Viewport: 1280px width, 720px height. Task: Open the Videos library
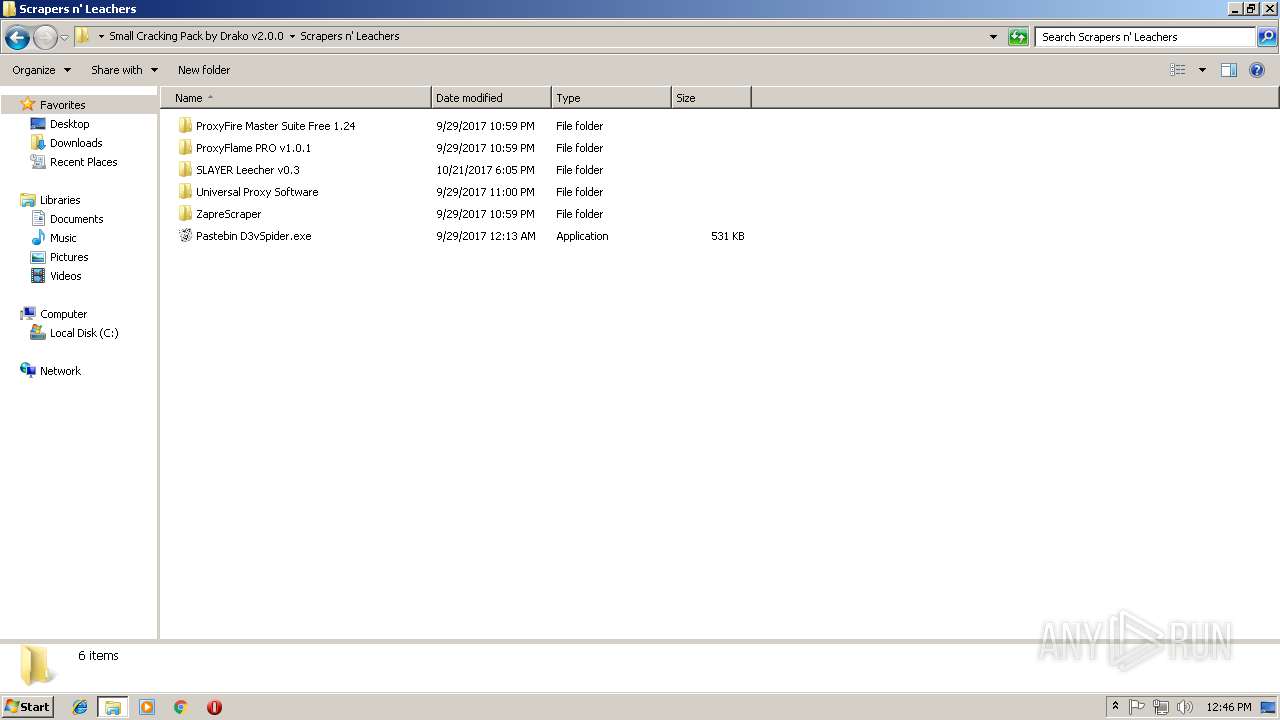[66, 276]
